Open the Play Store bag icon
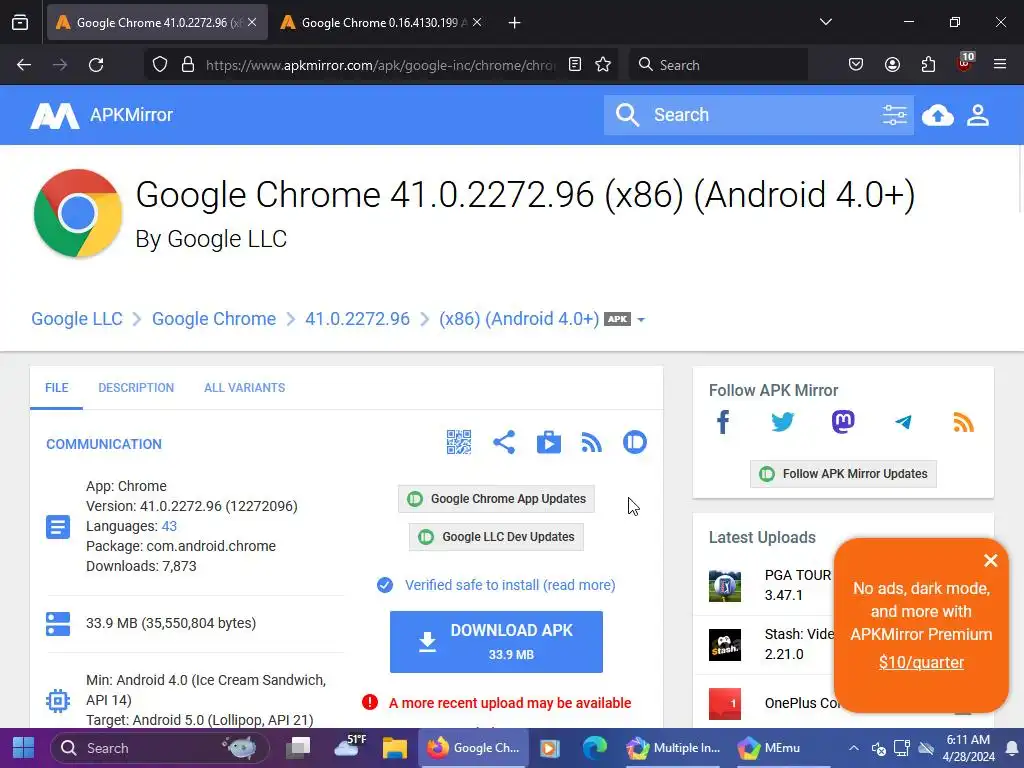The height and width of the screenshot is (768, 1024). tap(549, 442)
